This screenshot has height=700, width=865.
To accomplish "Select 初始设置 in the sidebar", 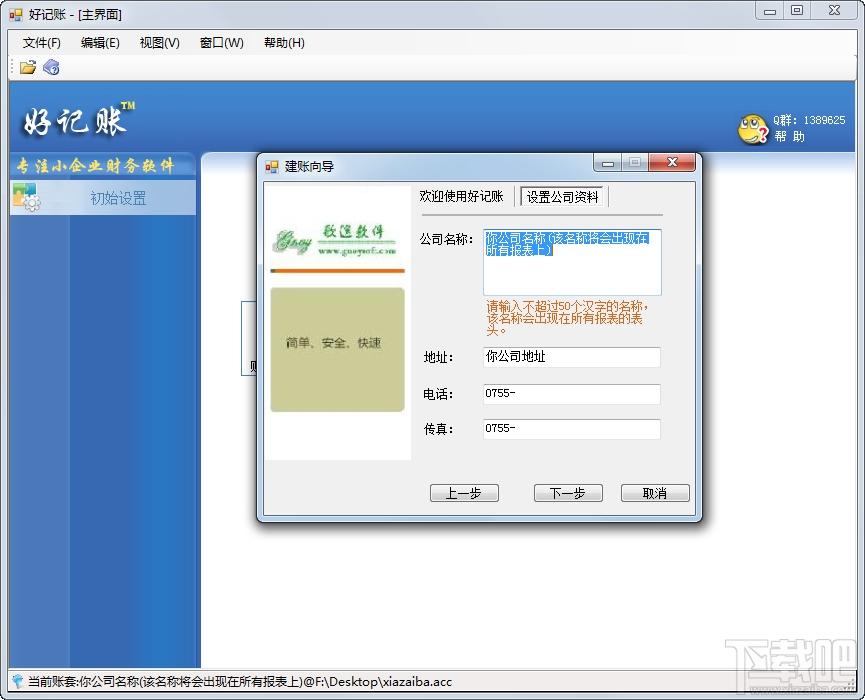I will (103, 197).
